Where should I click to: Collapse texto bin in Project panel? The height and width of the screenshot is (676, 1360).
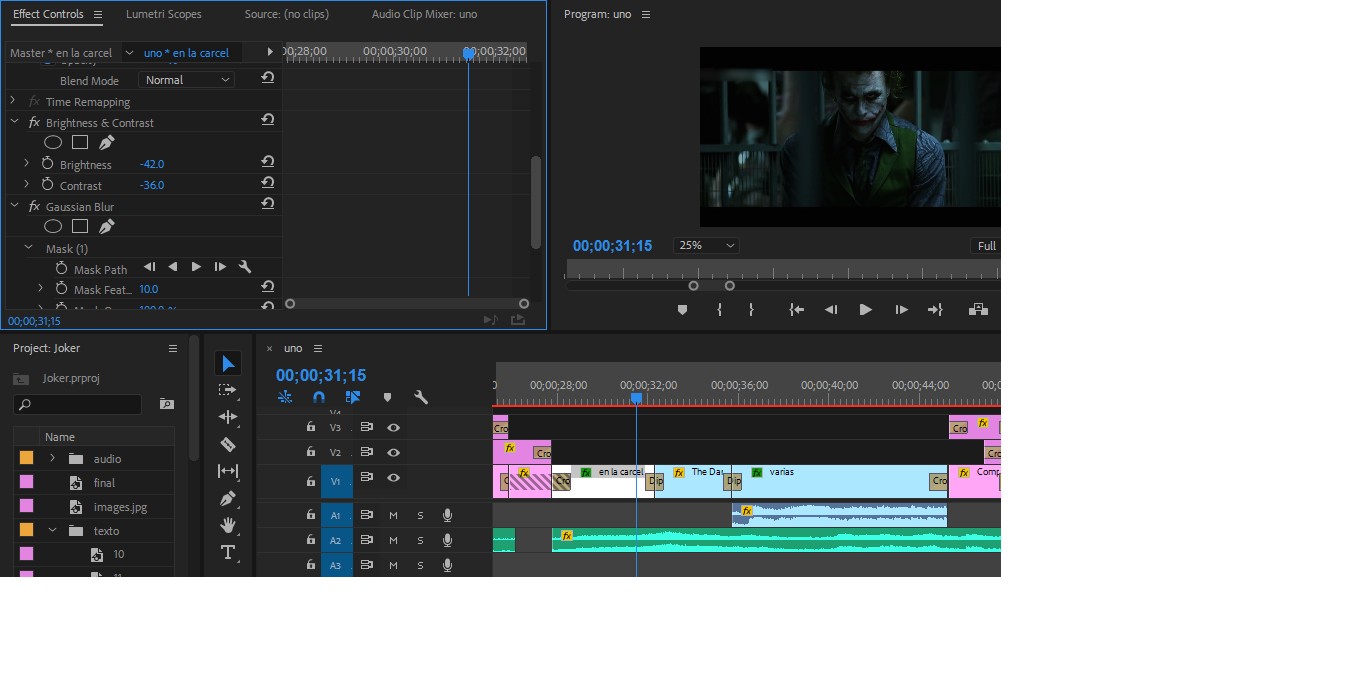point(53,530)
